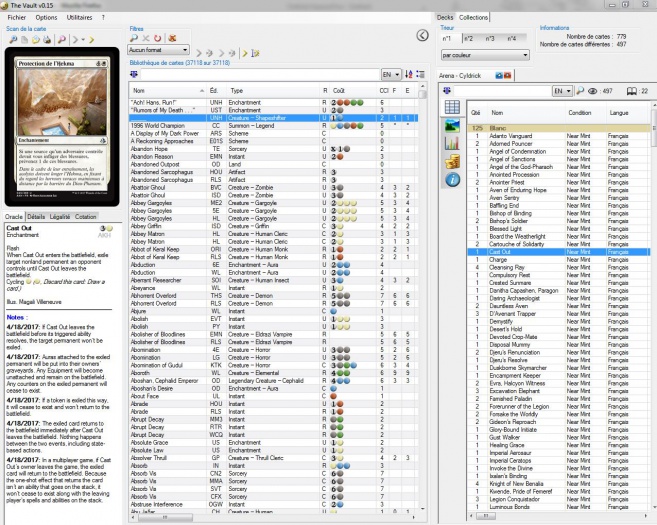Open the par couleur sort dropdown
Viewport: 657px width, 525px height.
[485, 55]
